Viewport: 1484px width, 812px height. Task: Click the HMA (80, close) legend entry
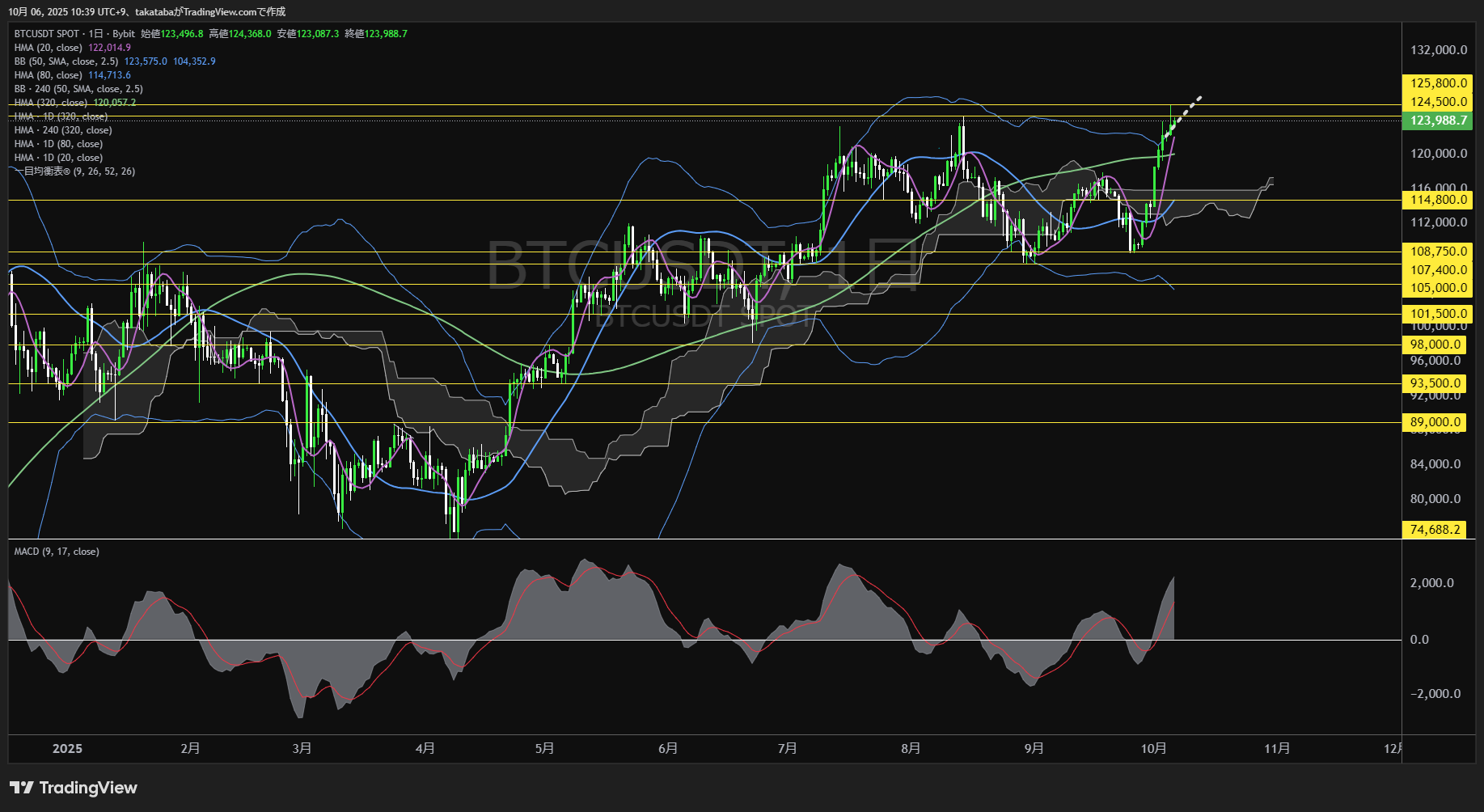point(49,75)
